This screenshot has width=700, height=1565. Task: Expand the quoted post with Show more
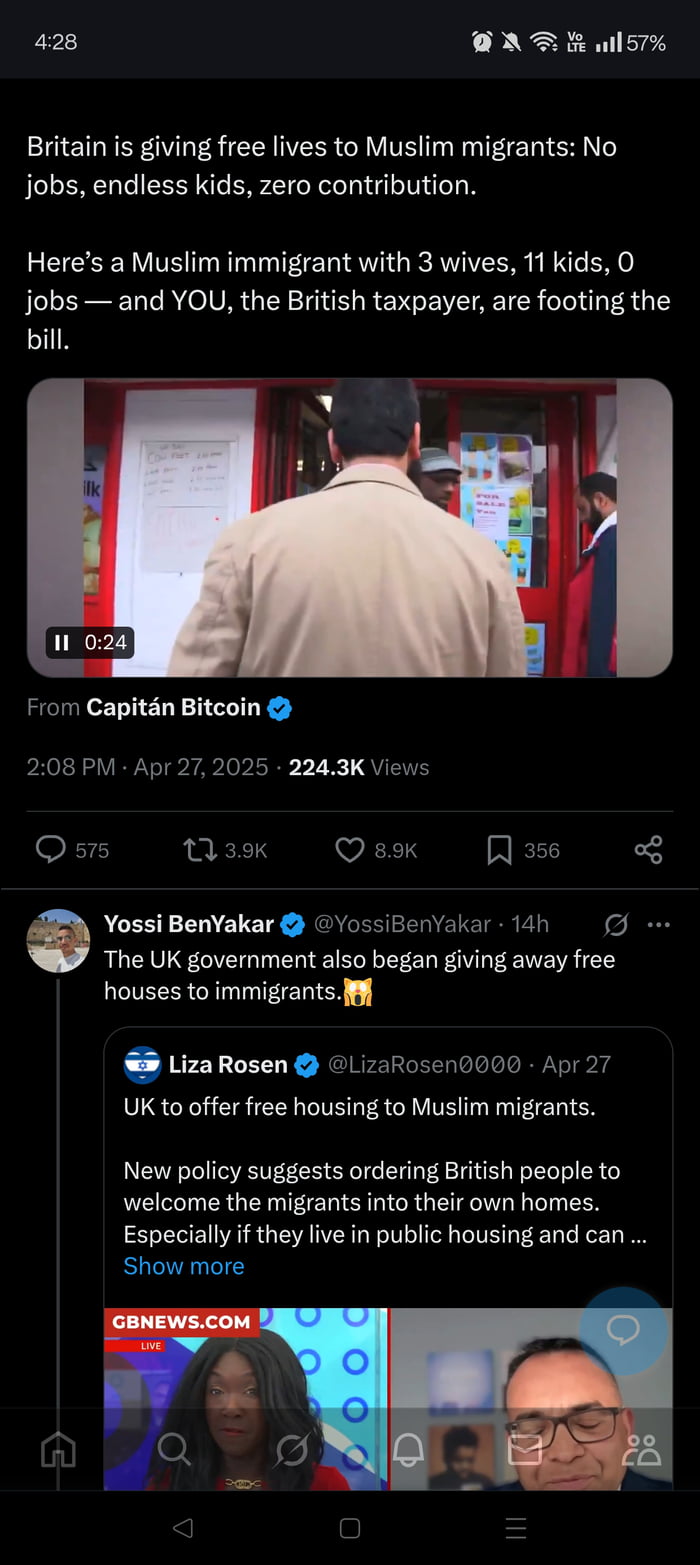[184, 1266]
